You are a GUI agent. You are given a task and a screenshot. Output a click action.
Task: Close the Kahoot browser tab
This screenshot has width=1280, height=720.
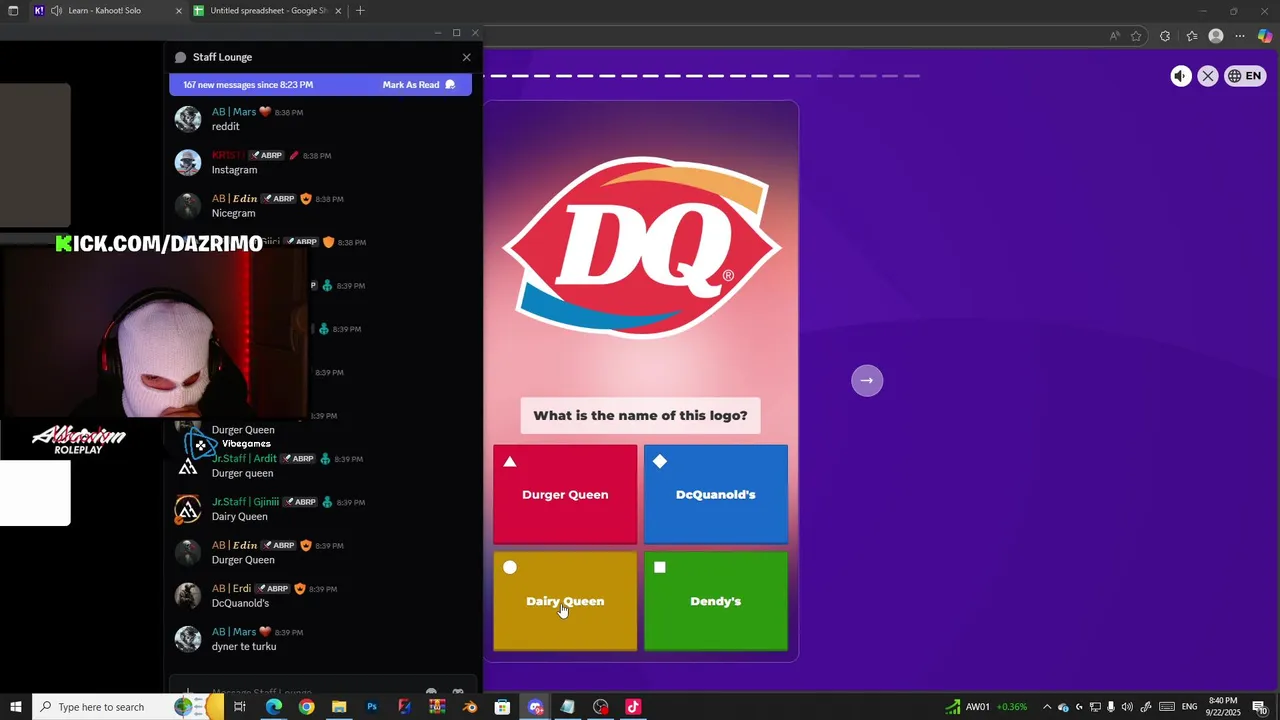pyautogui.click(x=179, y=11)
